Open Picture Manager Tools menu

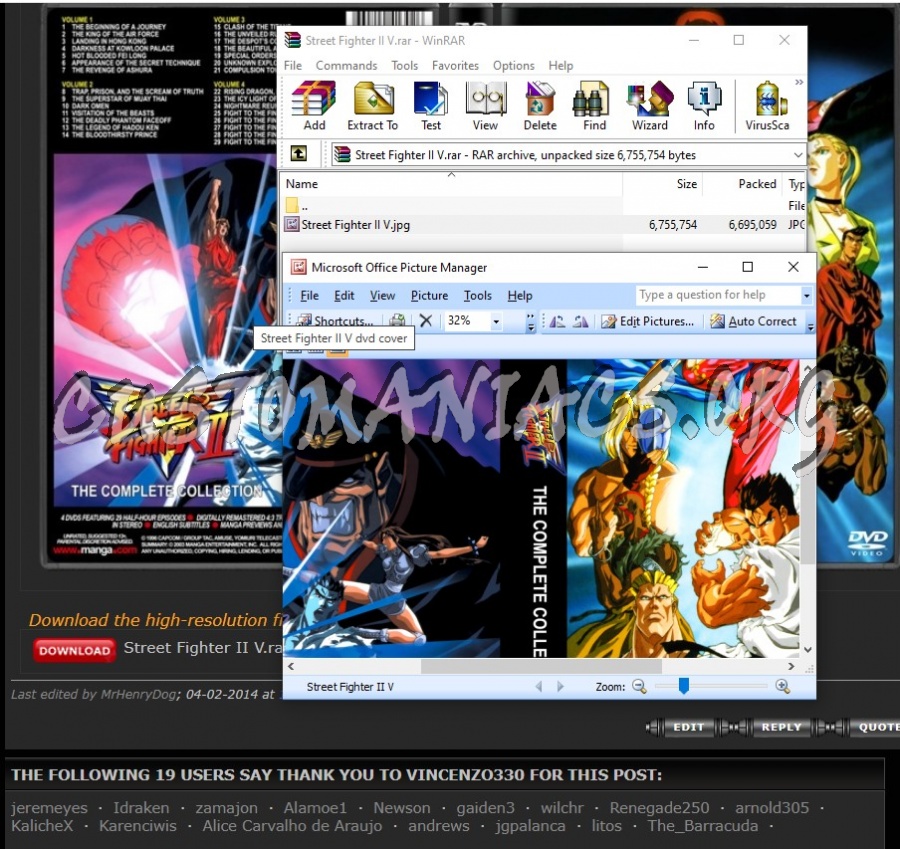478,296
